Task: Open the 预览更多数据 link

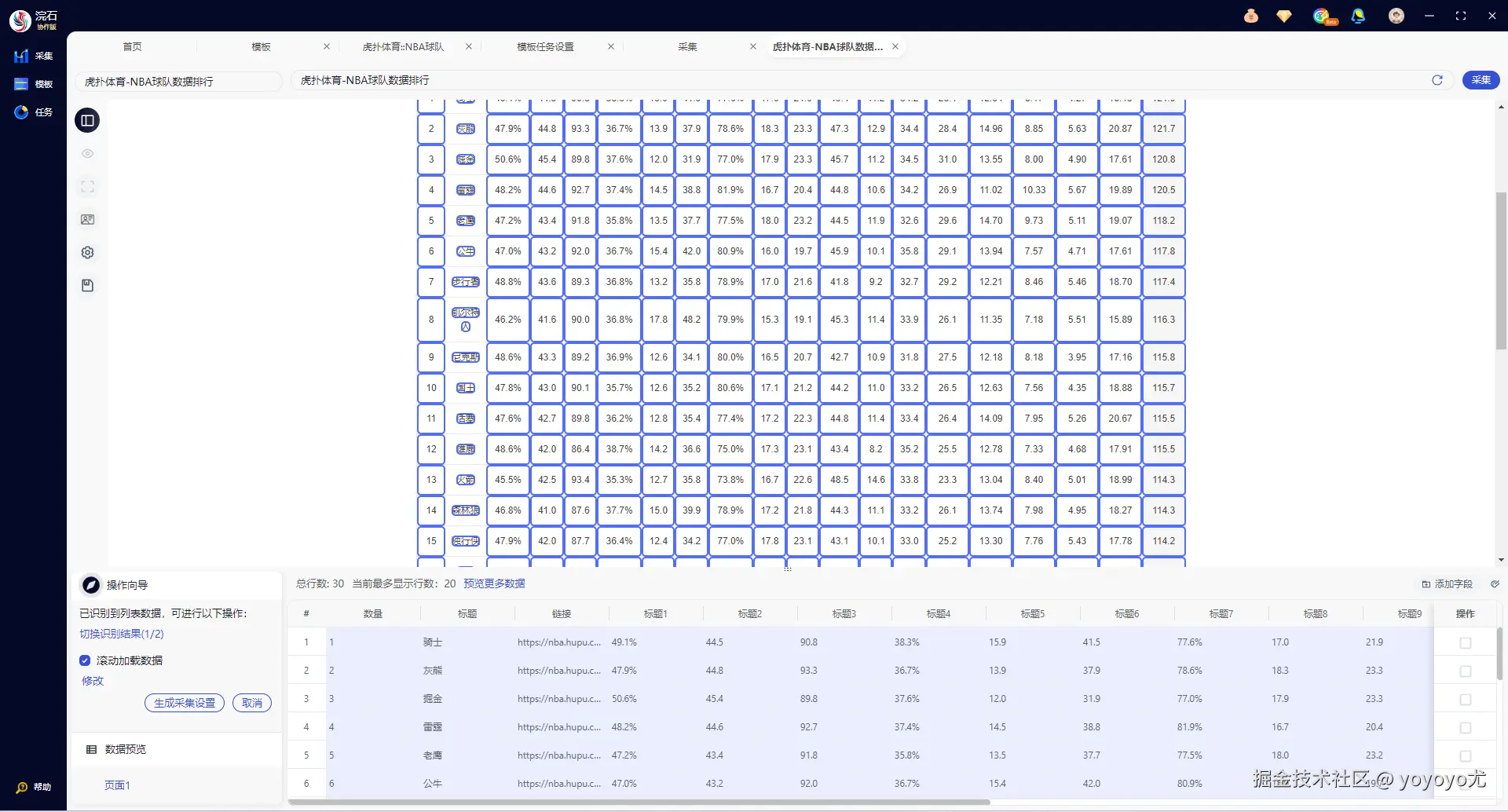Action: (x=494, y=583)
